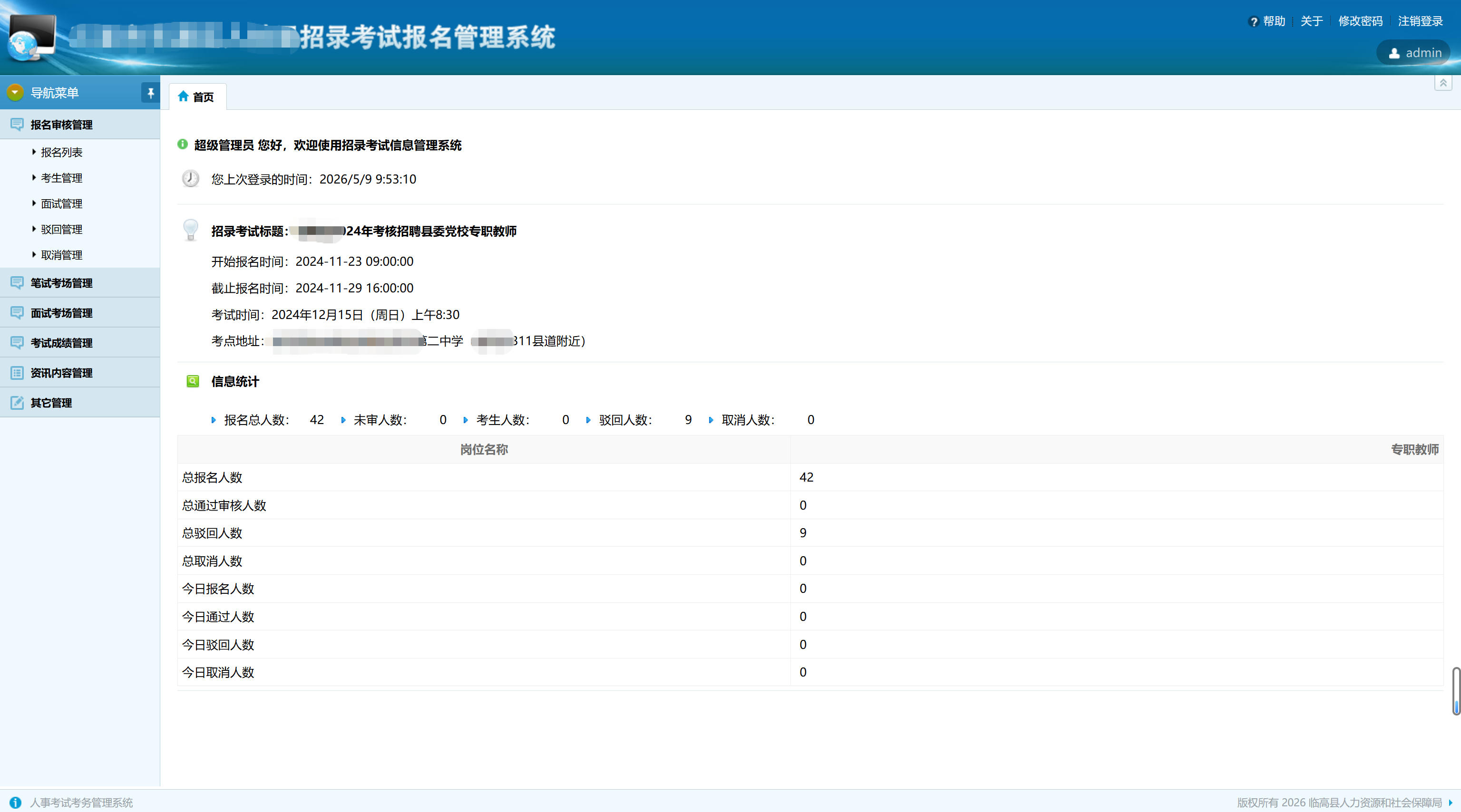Click 修改密码 to change password
Viewport: 1461px width, 812px height.
[1360, 21]
